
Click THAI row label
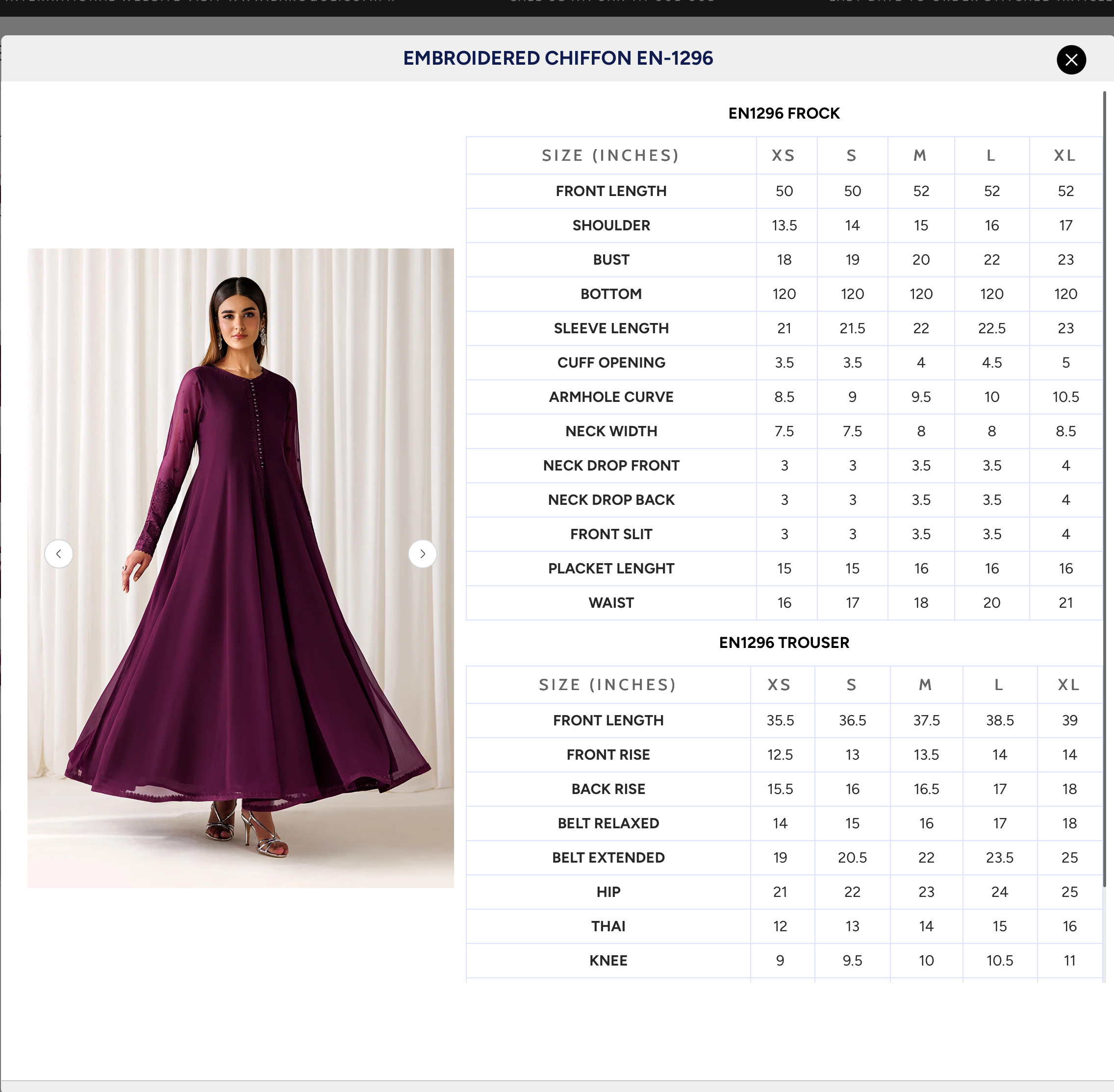(x=608, y=926)
